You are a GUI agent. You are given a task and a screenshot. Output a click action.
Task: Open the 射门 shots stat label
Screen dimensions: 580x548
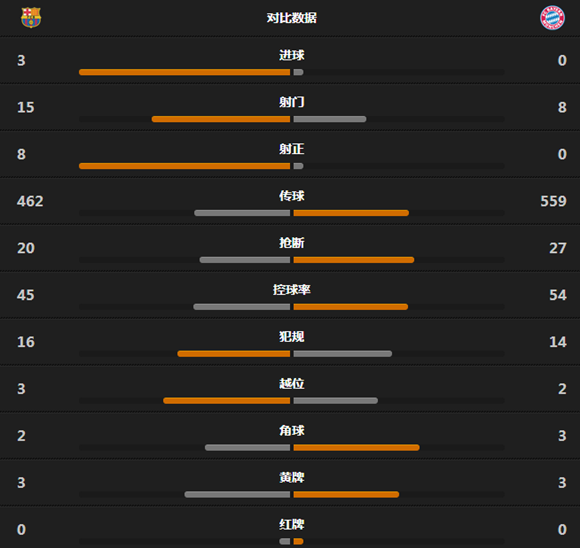tap(291, 102)
